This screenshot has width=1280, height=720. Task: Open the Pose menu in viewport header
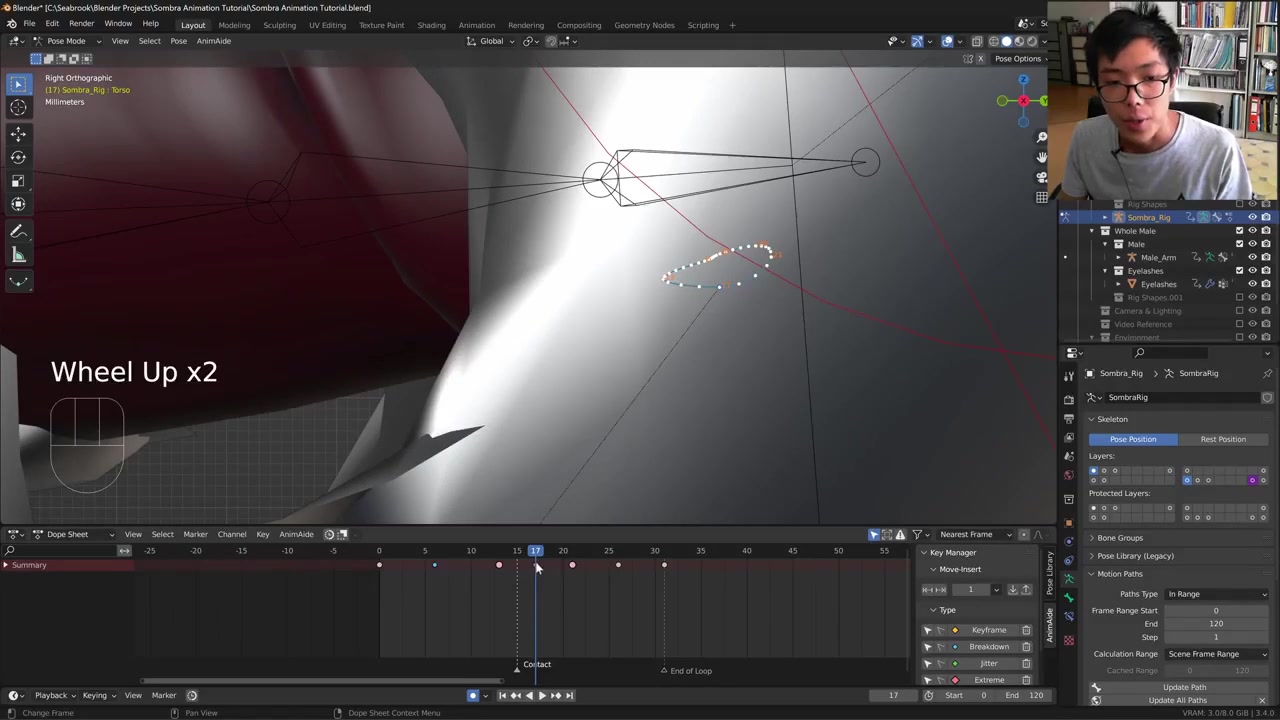pyautogui.click(x=178, y=41)
